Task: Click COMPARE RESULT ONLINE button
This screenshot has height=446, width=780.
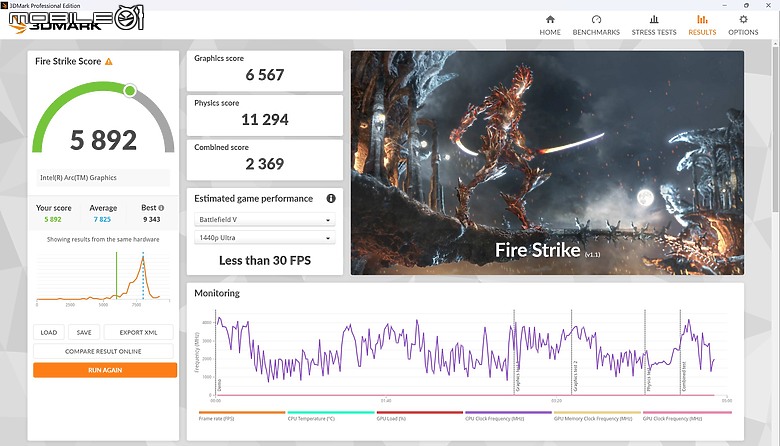Action: pyautogui.click(x=103, y=351)
